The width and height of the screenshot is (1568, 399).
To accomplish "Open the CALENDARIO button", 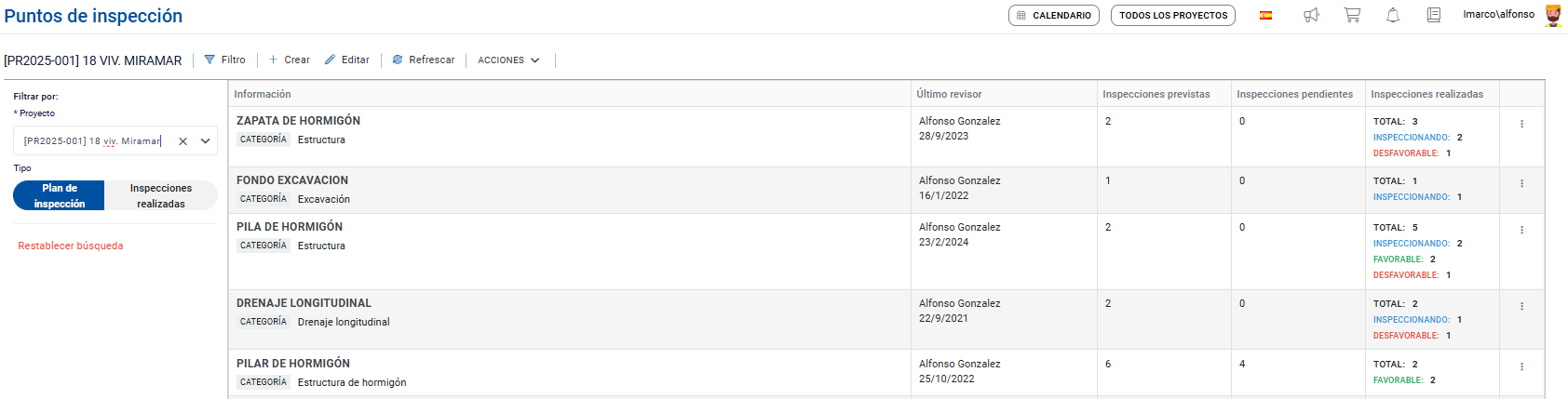I will 1054,16.
